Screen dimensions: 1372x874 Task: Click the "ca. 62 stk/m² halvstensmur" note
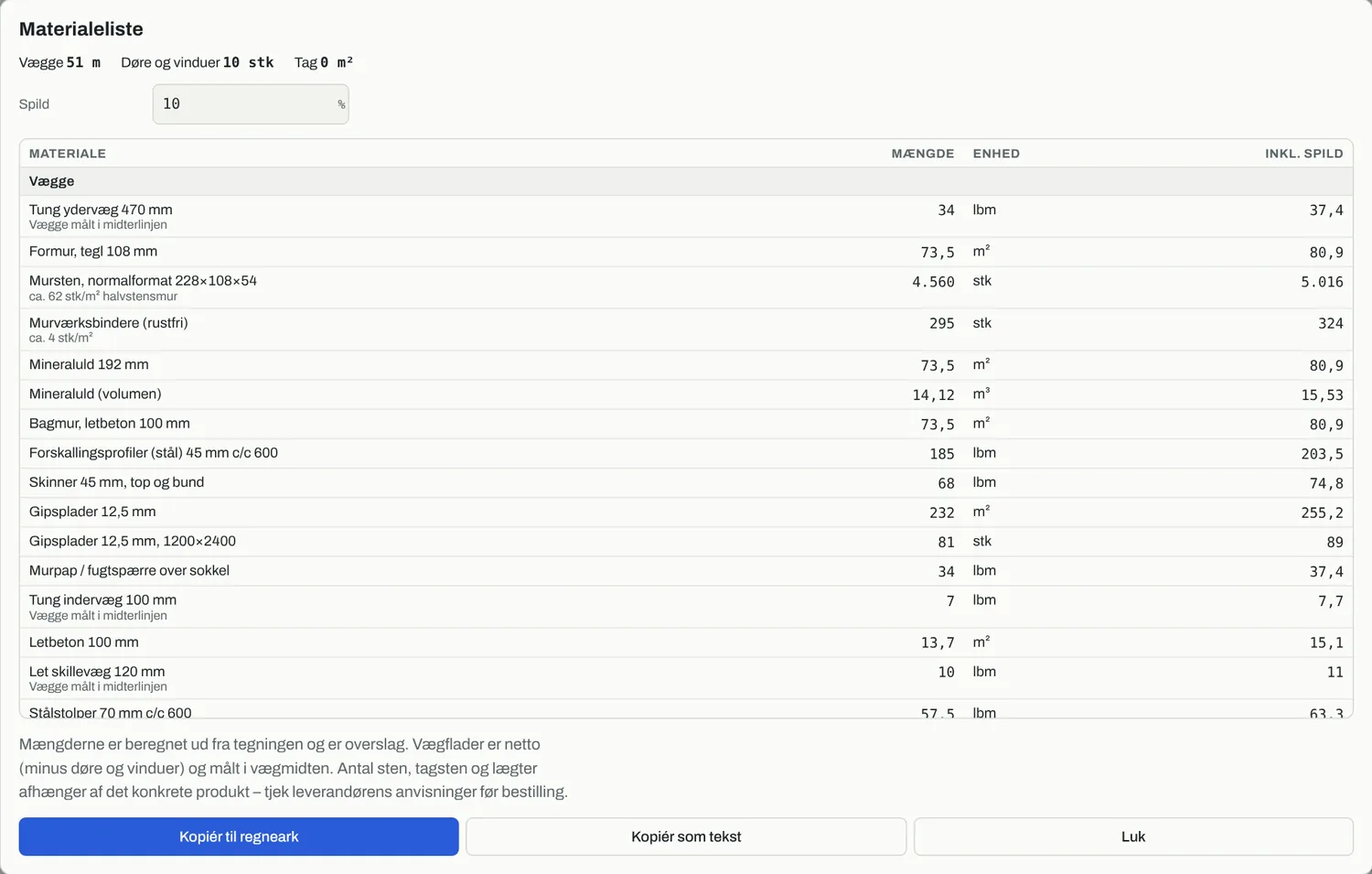pyautogui.click(x=103, y=297)
